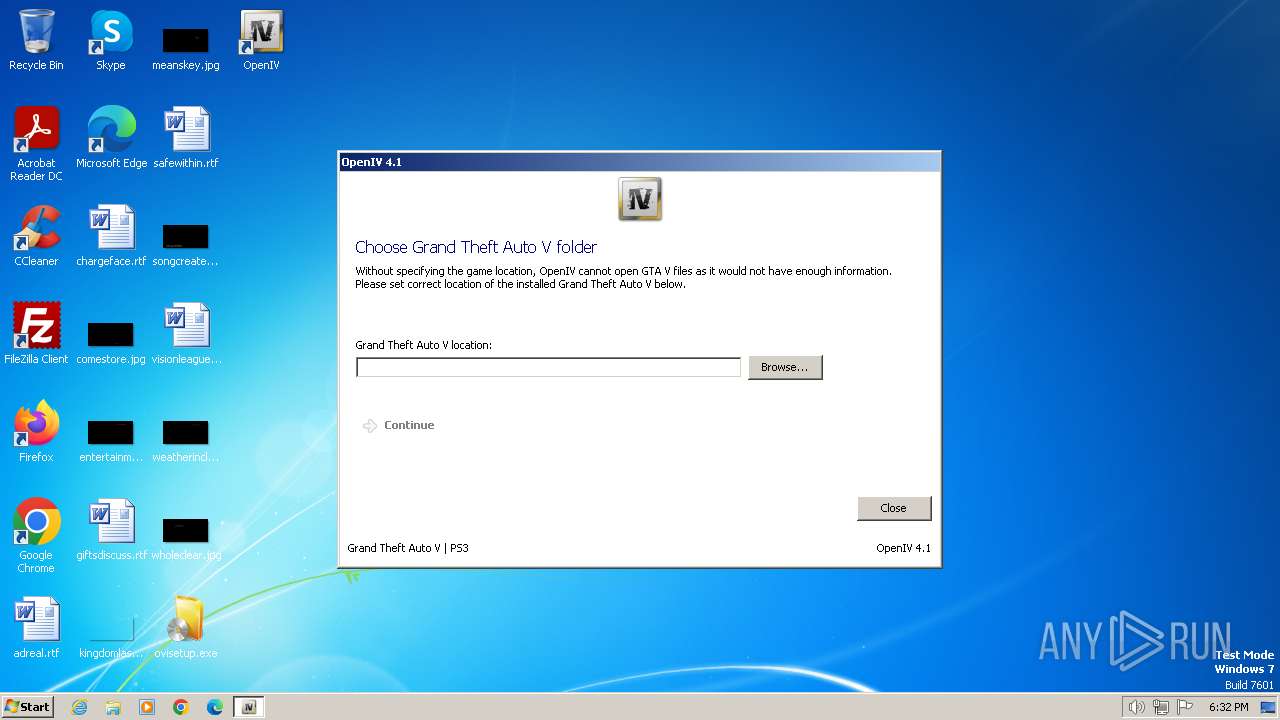The width and height of the screenshot is (1280, 720).
Task: Launch the Skype desktop shortcut
Action: [x=111, y=40]
